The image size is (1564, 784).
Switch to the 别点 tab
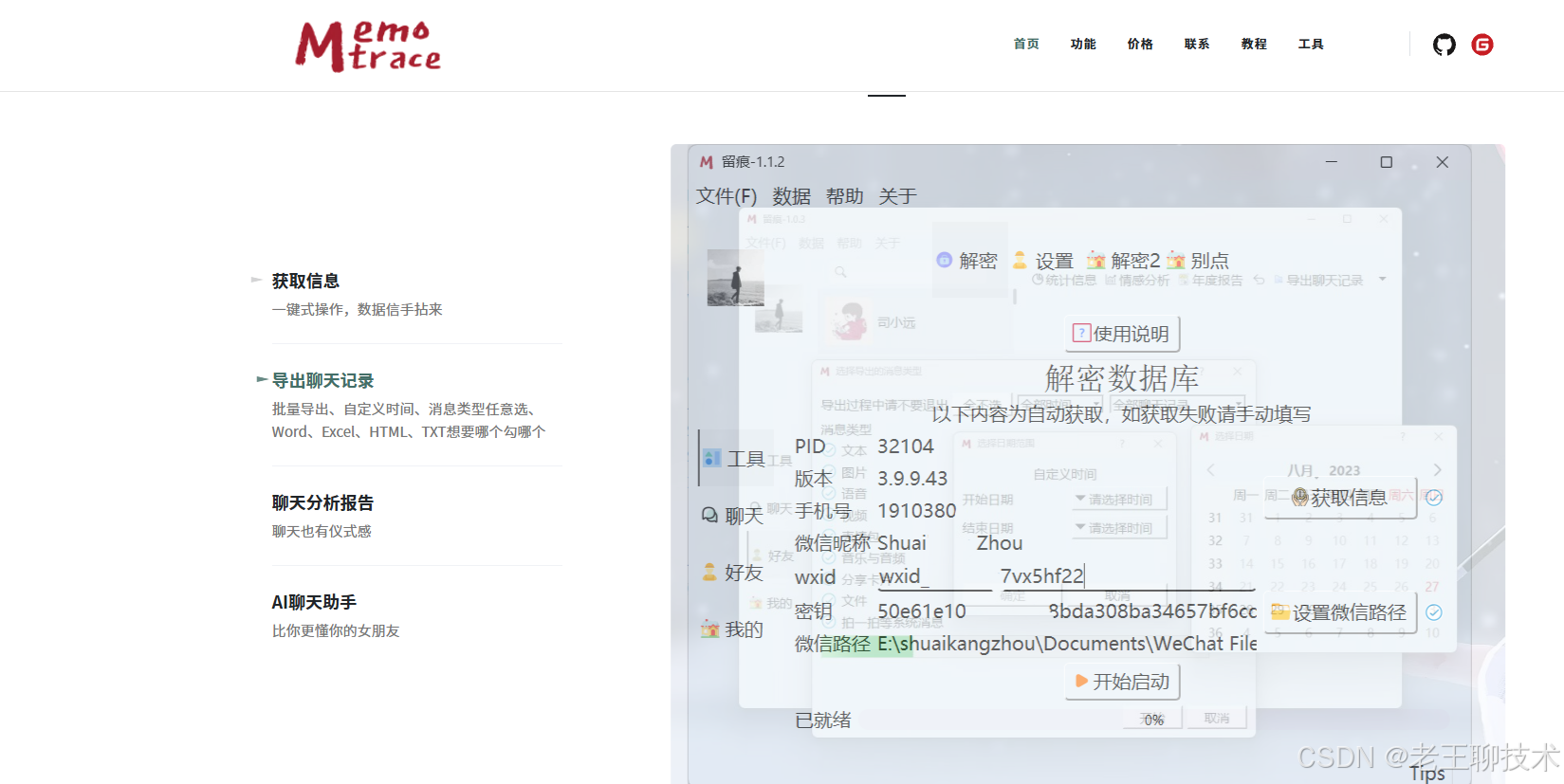pos(1198,261)
